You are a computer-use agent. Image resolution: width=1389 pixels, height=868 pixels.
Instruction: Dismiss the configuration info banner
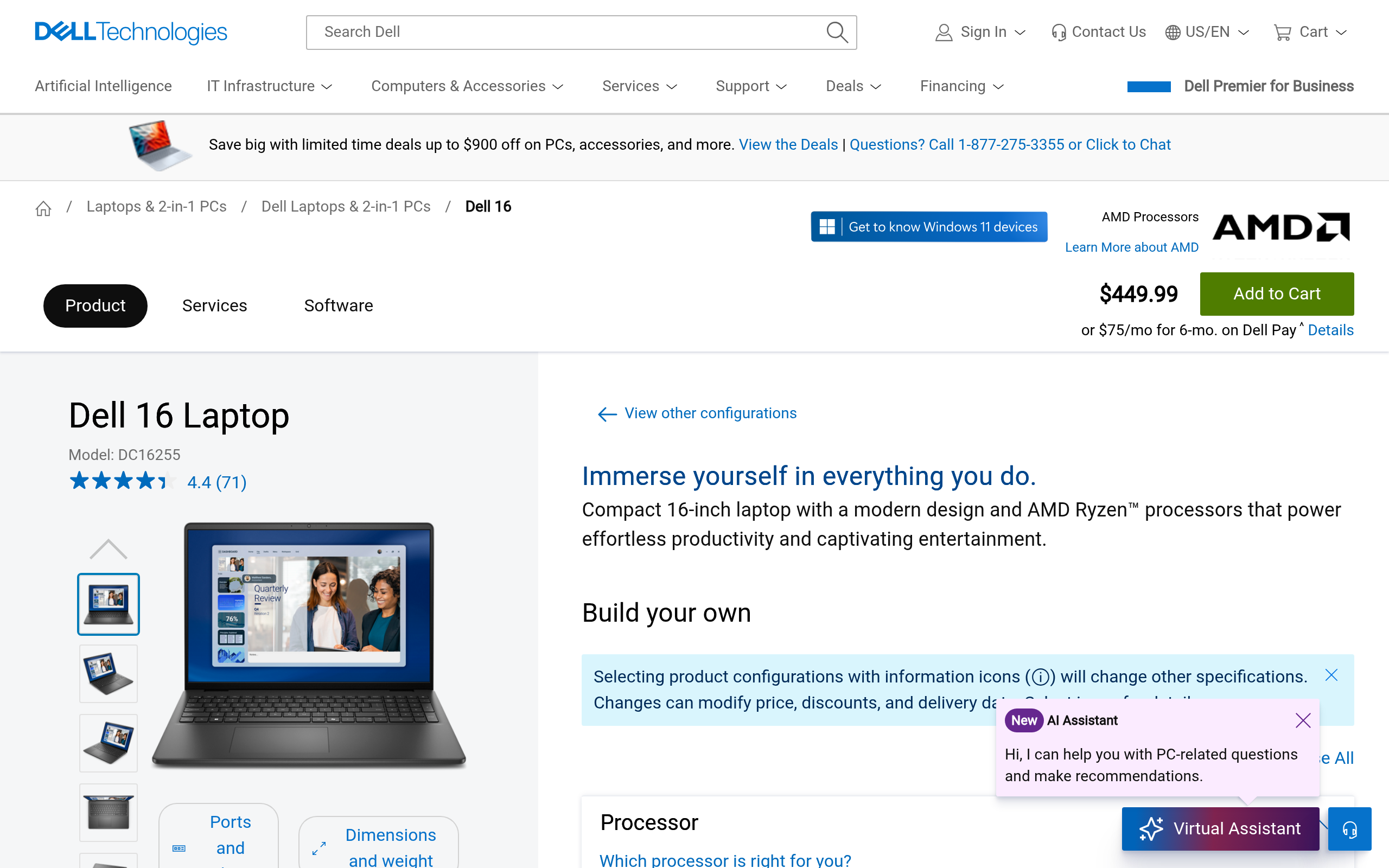(x=1331, y=675)
